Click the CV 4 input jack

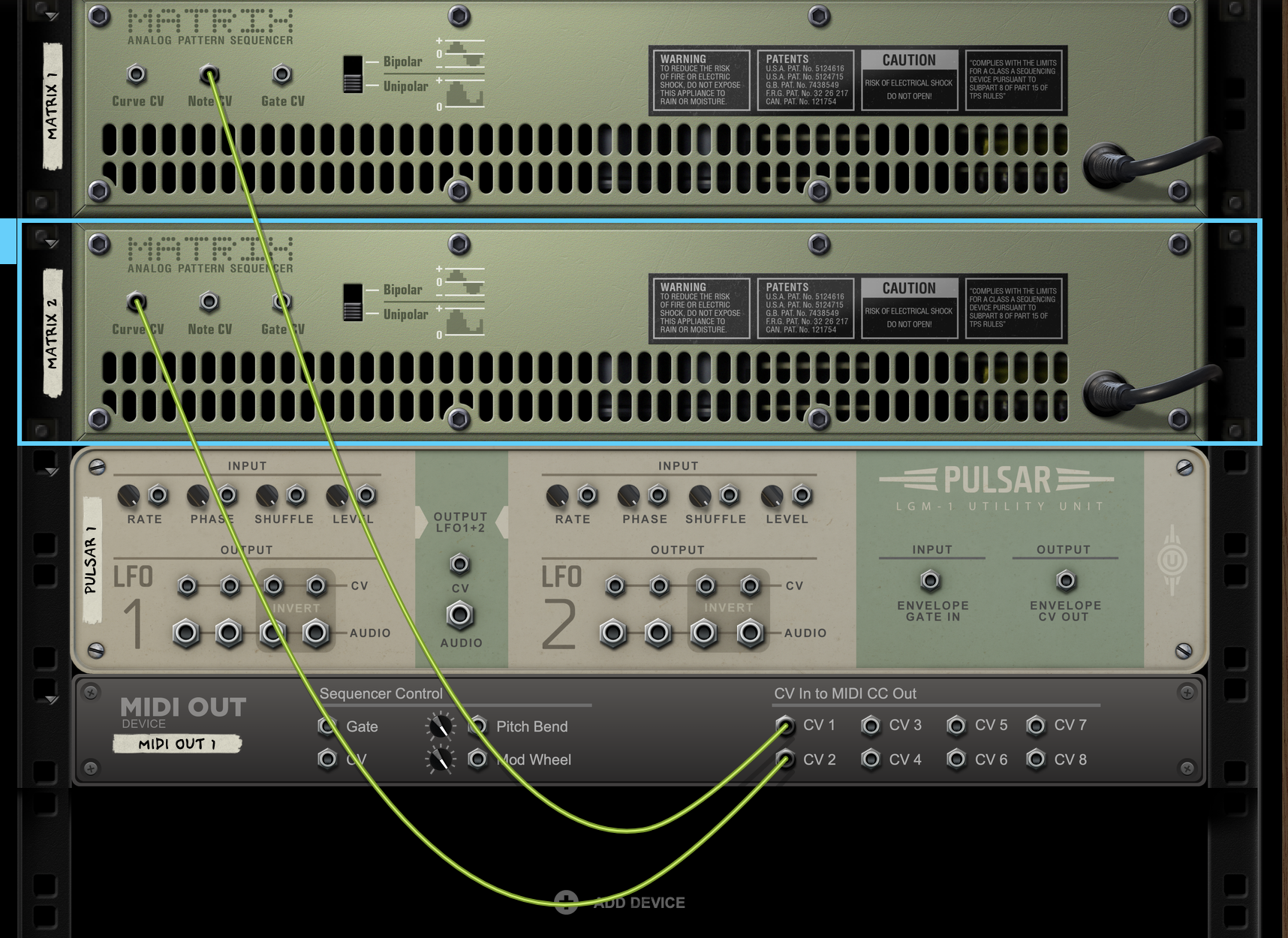(871, 759)
